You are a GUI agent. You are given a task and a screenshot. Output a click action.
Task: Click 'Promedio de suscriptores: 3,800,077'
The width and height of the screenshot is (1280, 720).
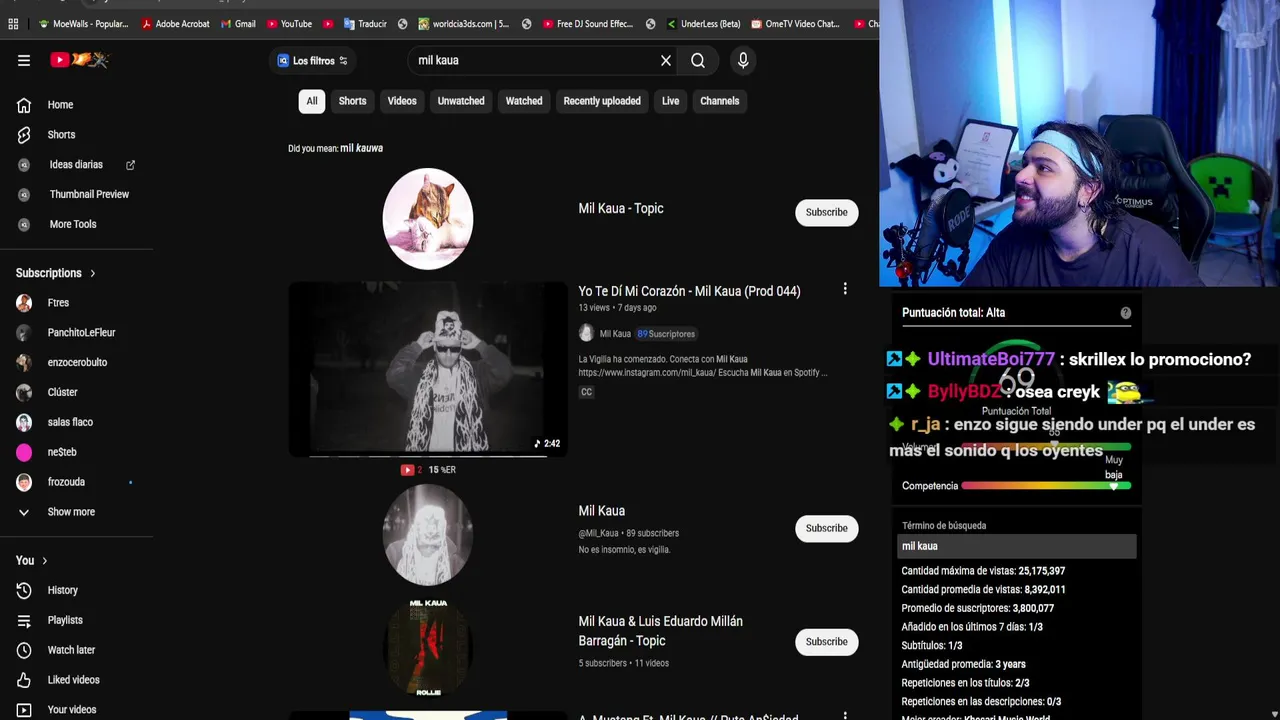point(978,608)
